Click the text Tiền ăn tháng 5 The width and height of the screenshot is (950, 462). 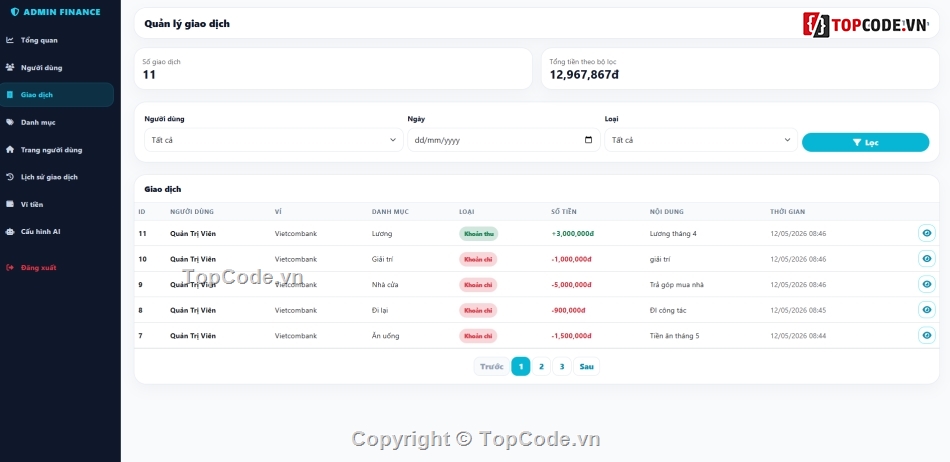pos(674,335)
